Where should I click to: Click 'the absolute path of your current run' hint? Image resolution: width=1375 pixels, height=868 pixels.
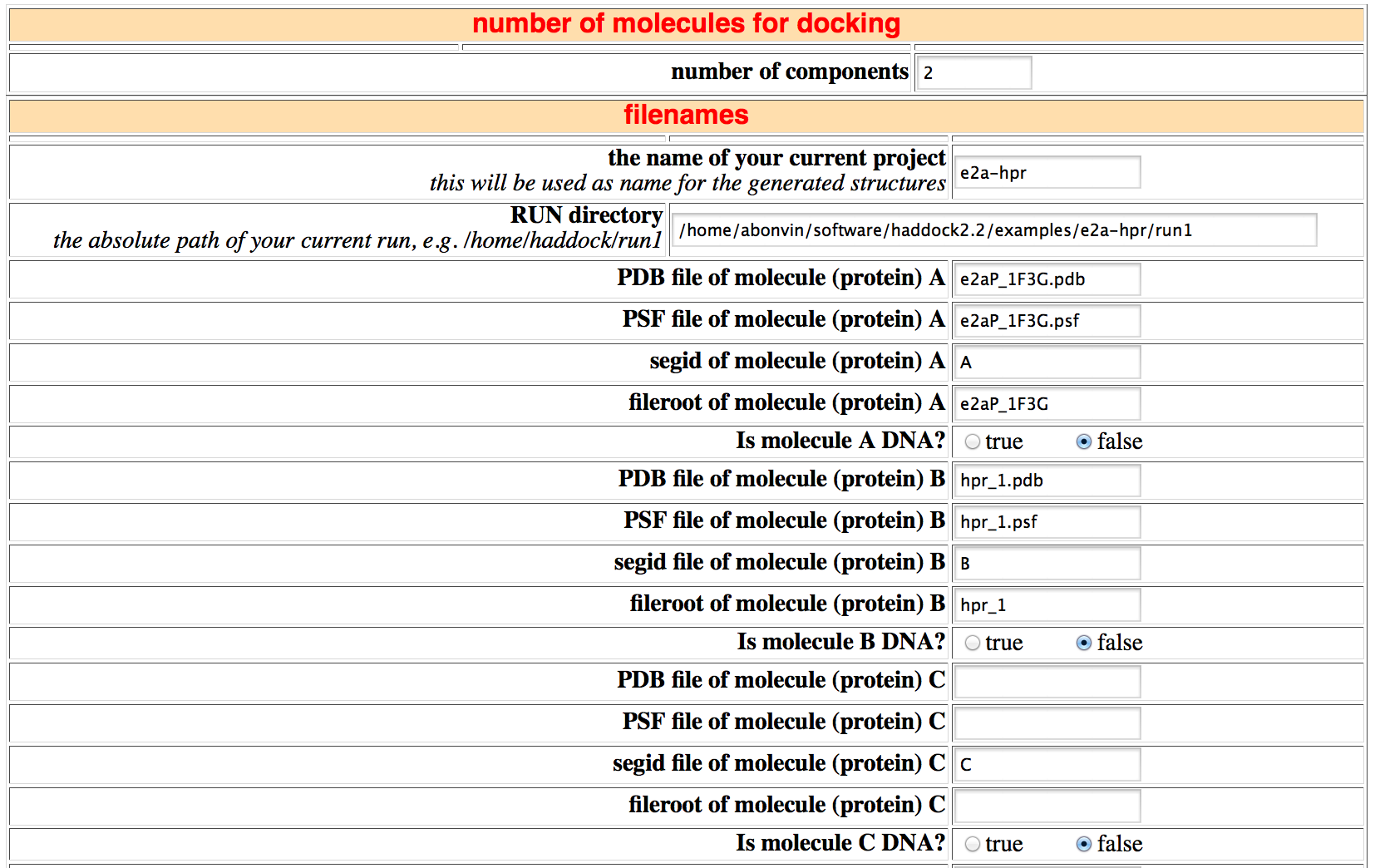click(357, 240)
